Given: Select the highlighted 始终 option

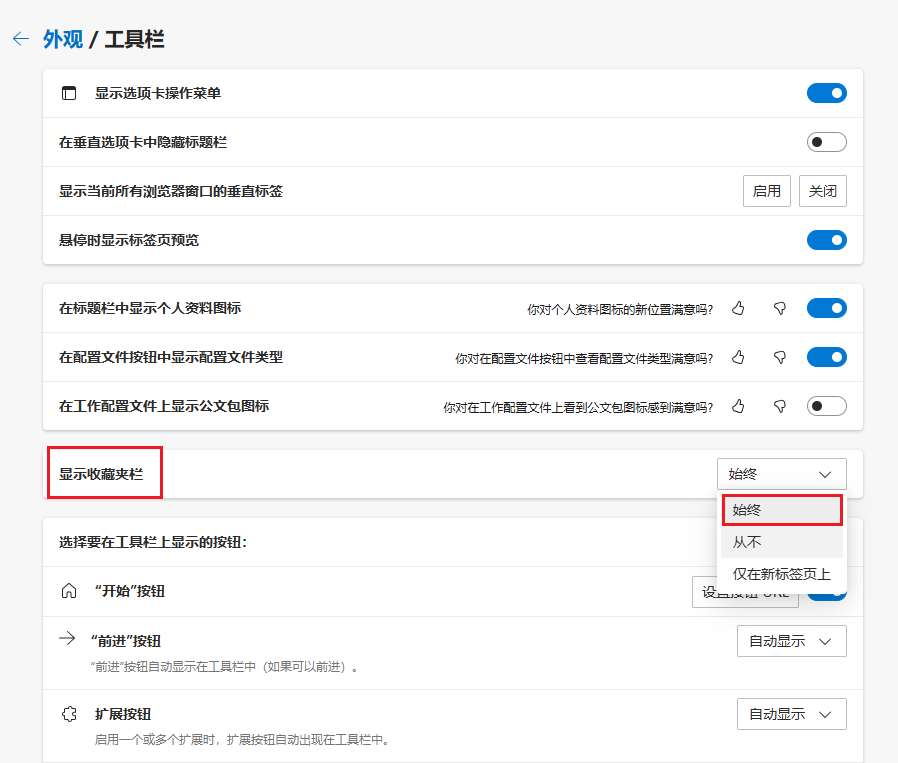Looking at the screenshot, I should pos(782,509).
